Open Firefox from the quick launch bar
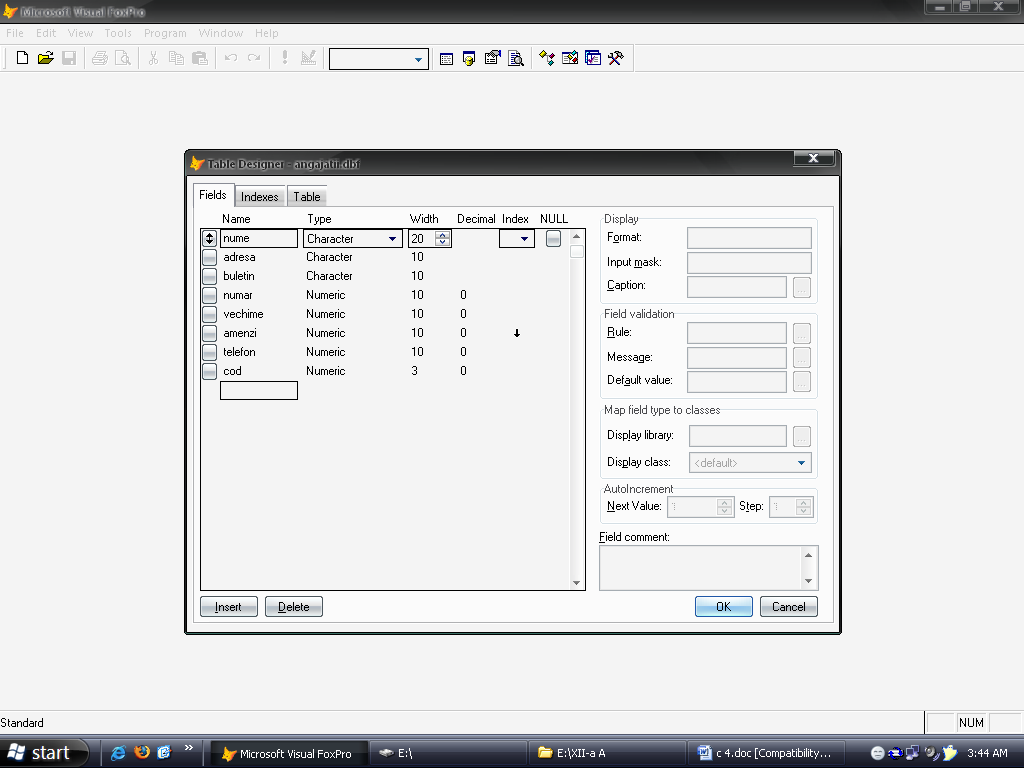1024x768 pixels. coord(141,752)
